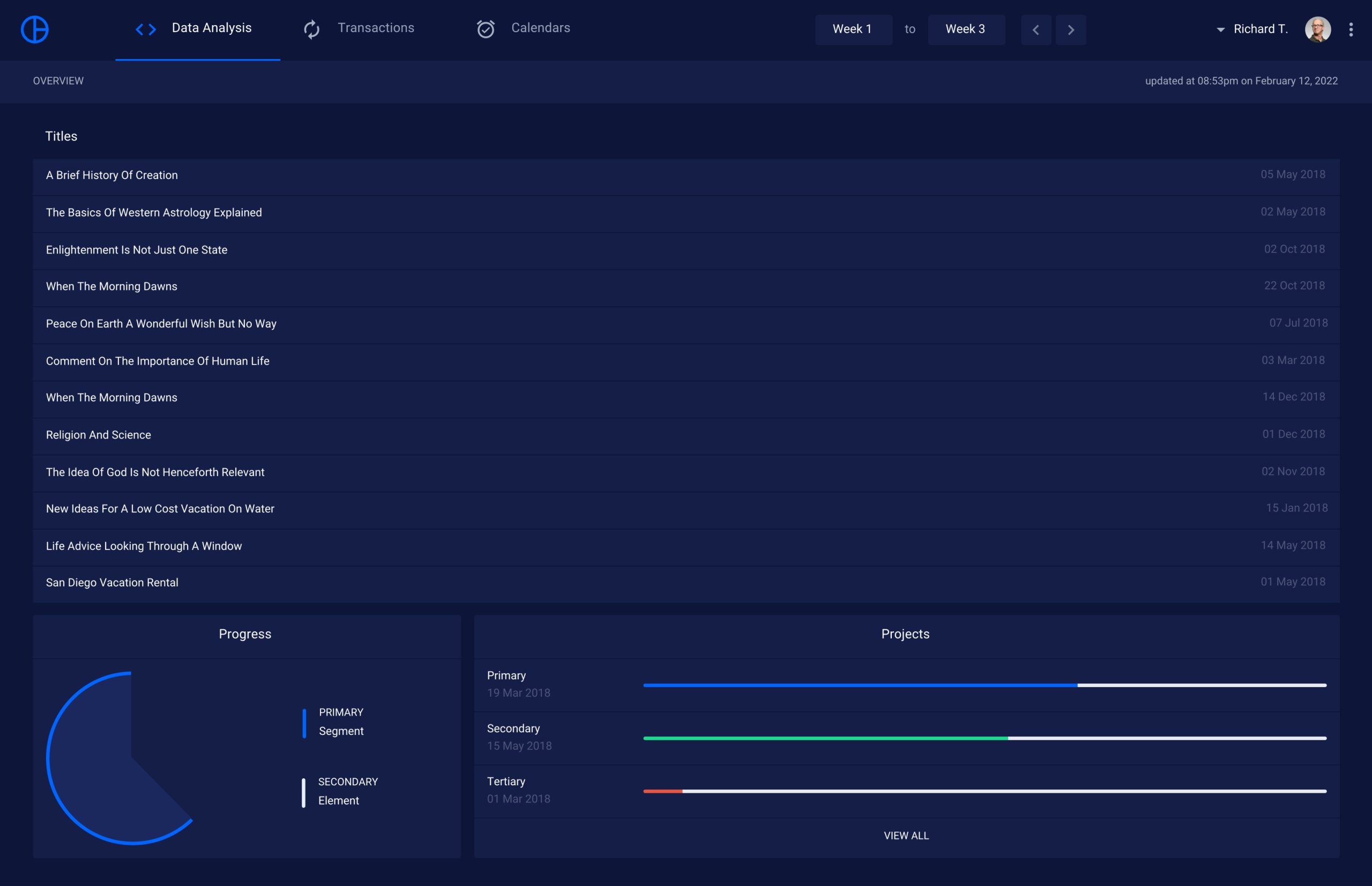Viewport: 1372px width, 886px height.
Task: Click the project date 19 Mar 2018
Action: coord(518,693)
